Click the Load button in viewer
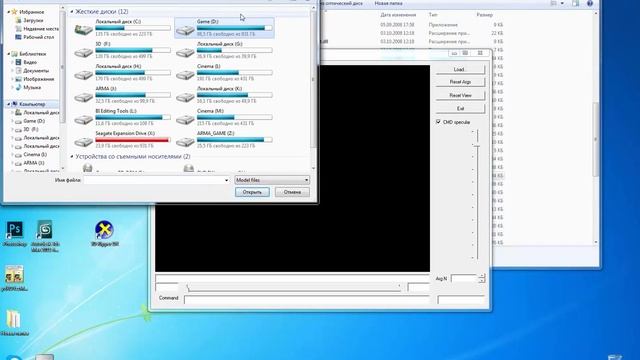 click(x=460, y=69)
